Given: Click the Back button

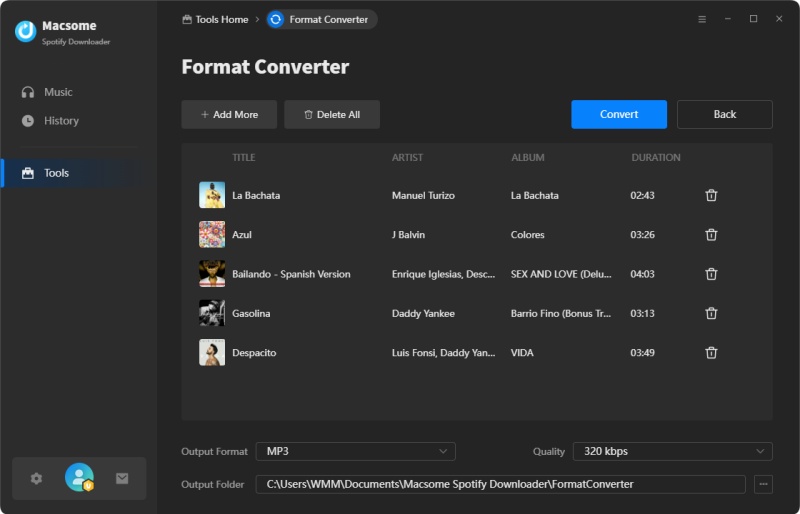Looking at the screenshot, I should tap(724, 114).
